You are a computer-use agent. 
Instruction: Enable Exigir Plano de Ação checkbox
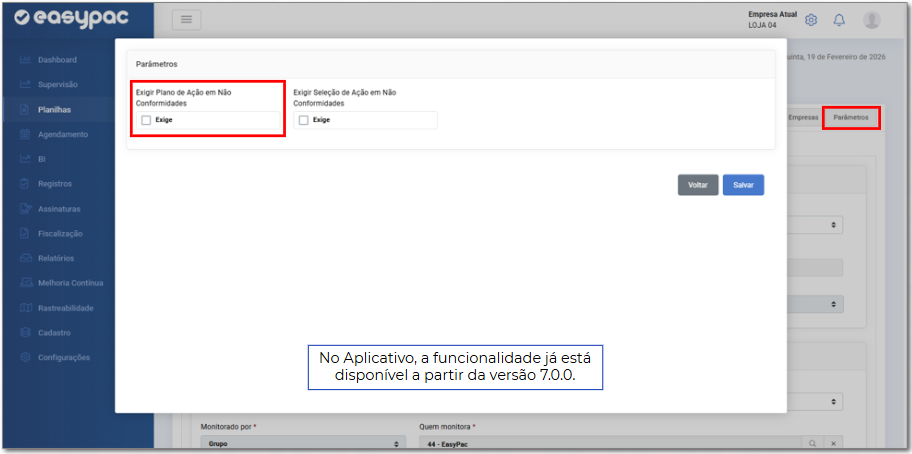coord(147,120)
